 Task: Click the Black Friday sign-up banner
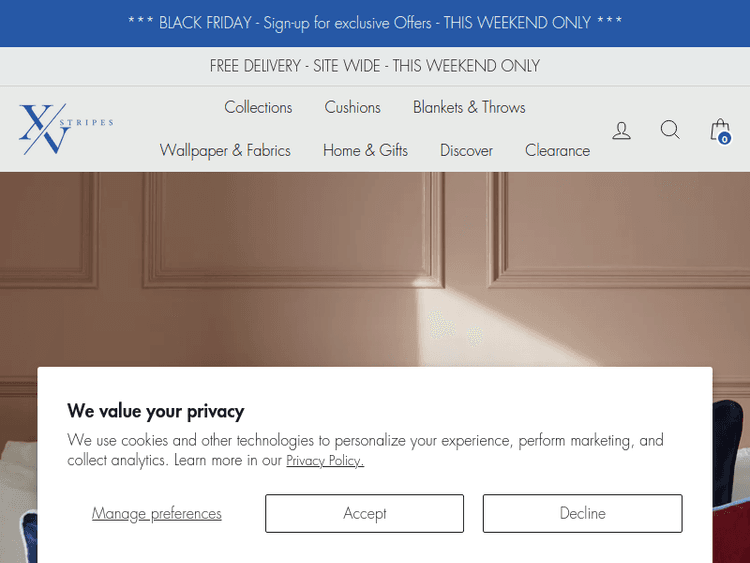(375, 22)
